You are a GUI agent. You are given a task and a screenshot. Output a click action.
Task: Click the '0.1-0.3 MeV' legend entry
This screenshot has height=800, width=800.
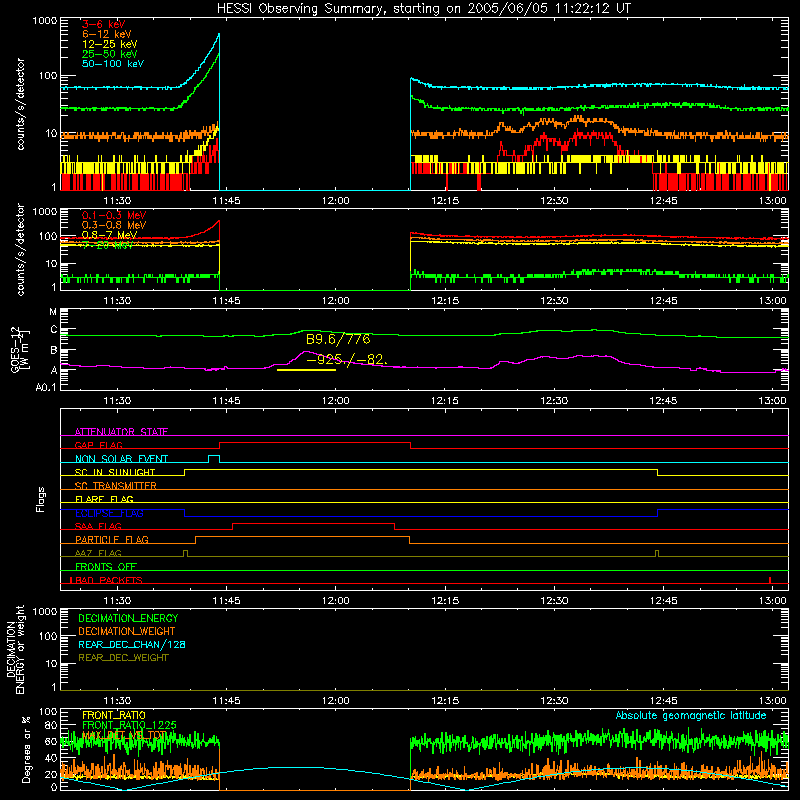click(114, 215)
